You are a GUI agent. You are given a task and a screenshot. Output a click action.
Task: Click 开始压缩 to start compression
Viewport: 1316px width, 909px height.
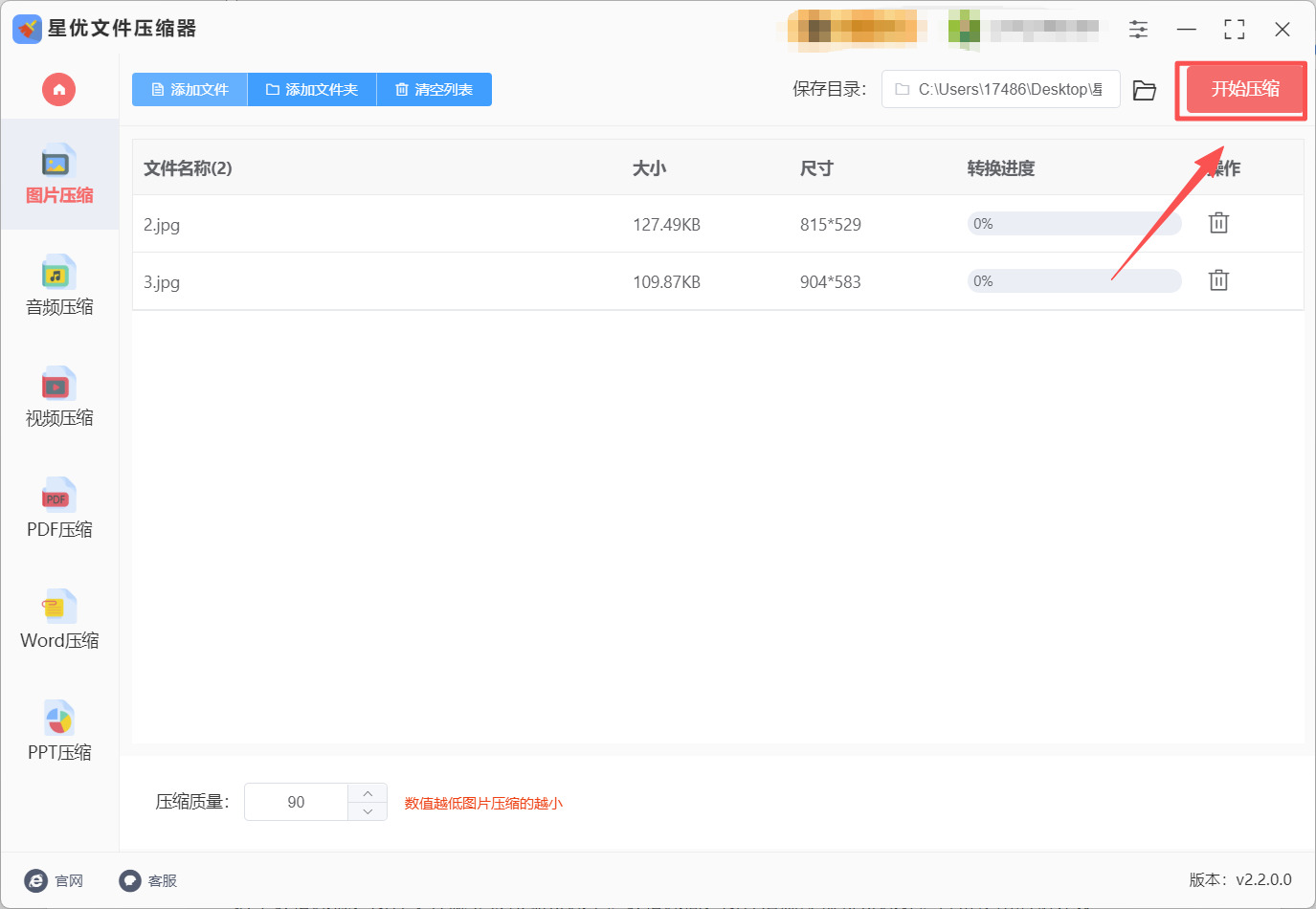(1244, 89)
